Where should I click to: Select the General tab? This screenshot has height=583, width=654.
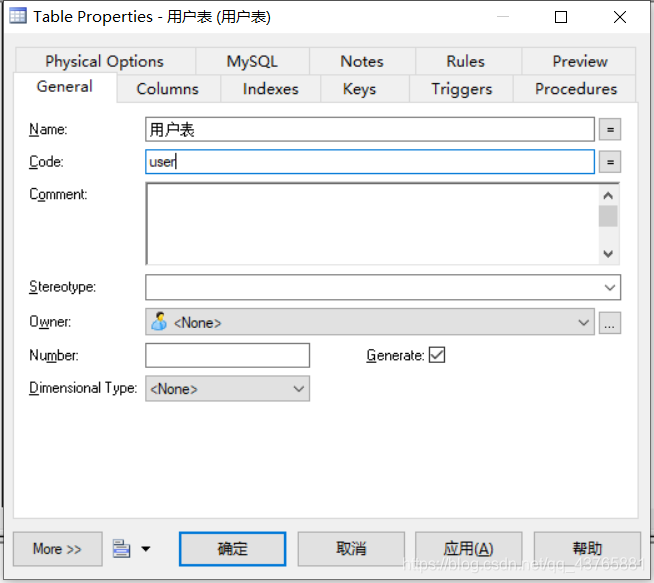[65, 87]
